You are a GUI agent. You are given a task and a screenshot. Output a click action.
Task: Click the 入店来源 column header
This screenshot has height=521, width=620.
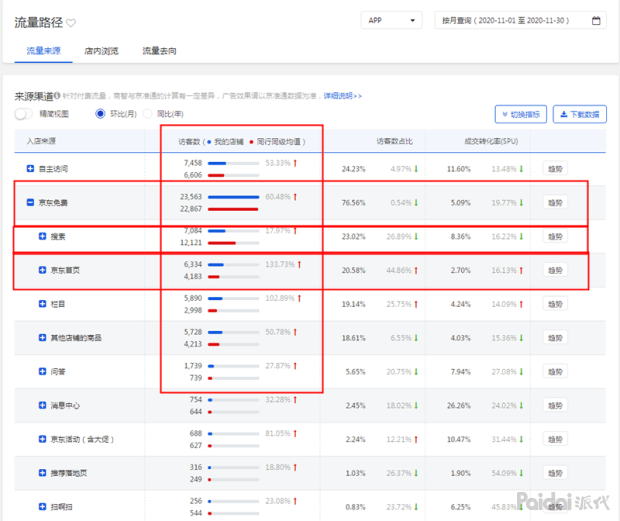[41, 141]
